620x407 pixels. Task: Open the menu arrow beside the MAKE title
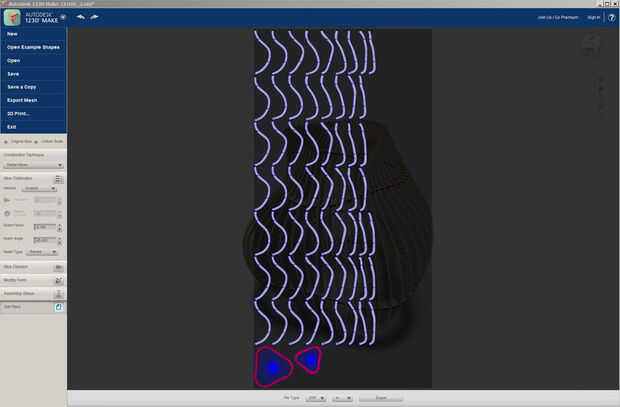pyautogui.click(x=63, y=17)
